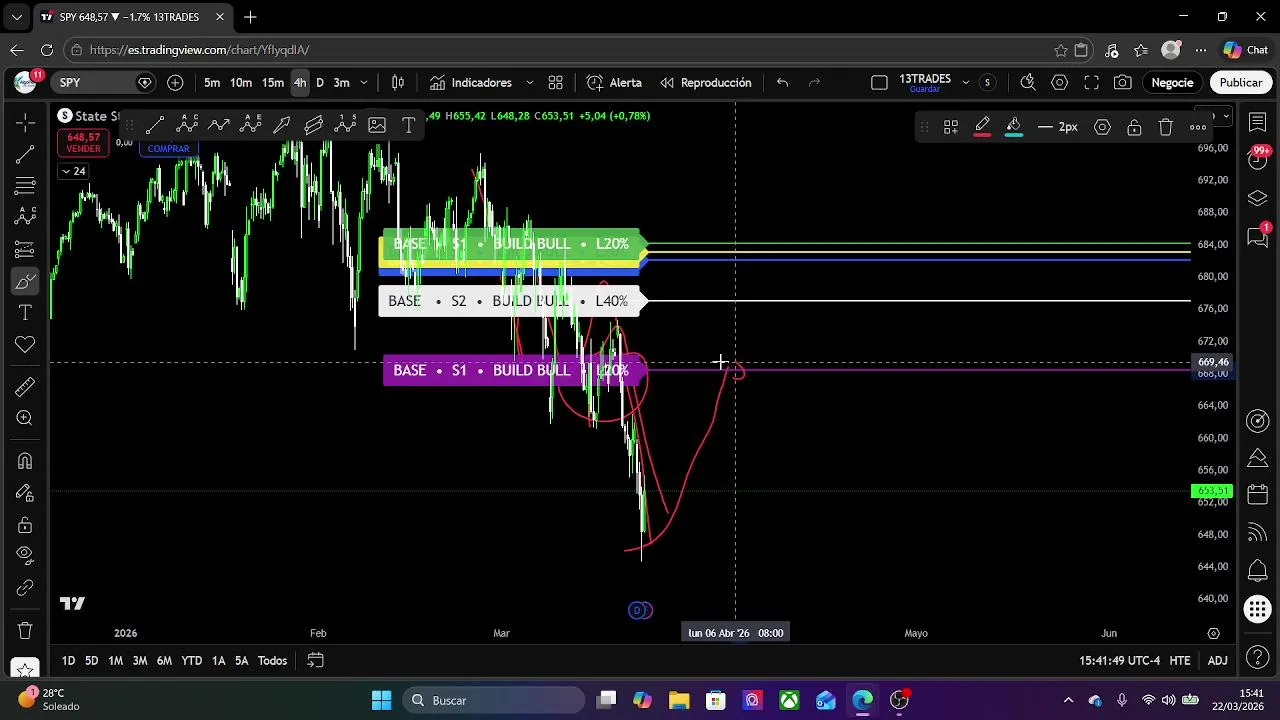This screenshot has height=720, width=1280.
Task: Open the candlestick chart type menu
Action: pos(398,83)
